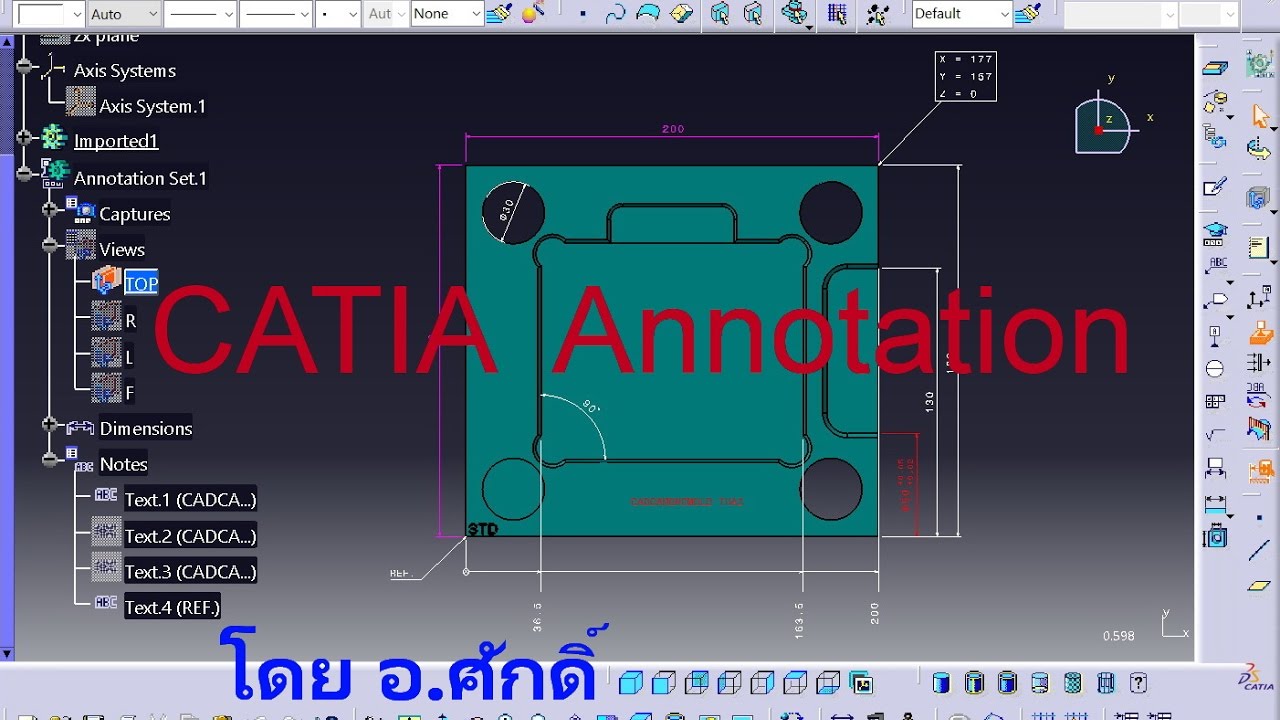1280x720 pixels.
Task: Open the 'Auto' transparency dropdown
Action: 124,14
